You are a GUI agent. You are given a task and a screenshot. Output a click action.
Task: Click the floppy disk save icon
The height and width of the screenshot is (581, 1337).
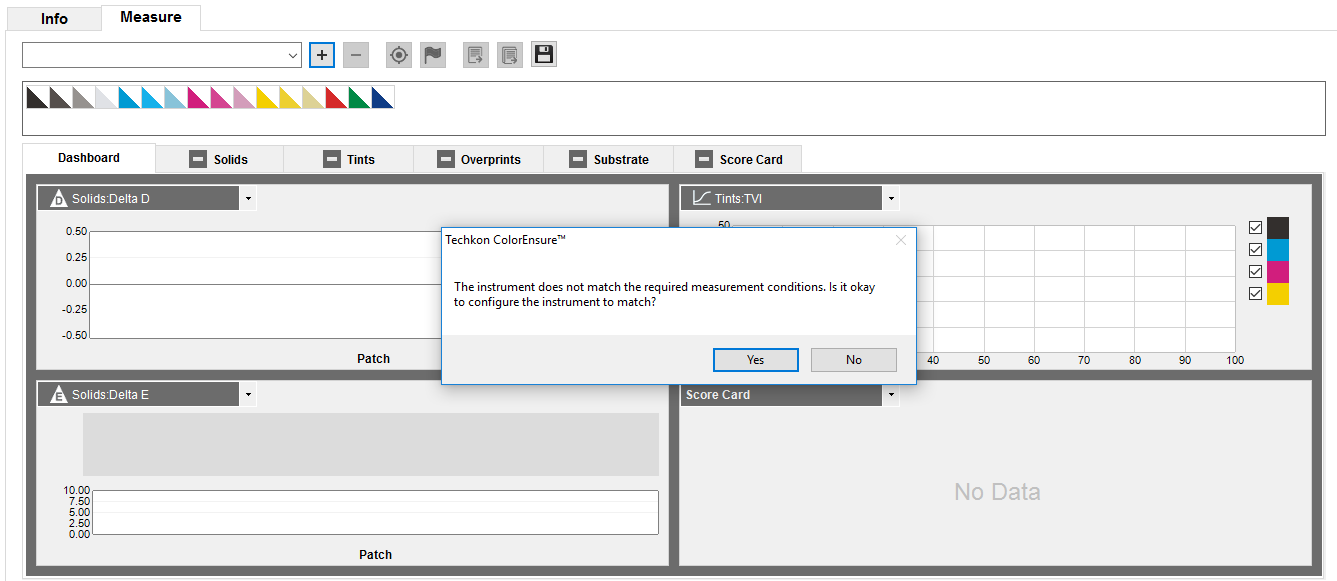[x=544, y=55]
